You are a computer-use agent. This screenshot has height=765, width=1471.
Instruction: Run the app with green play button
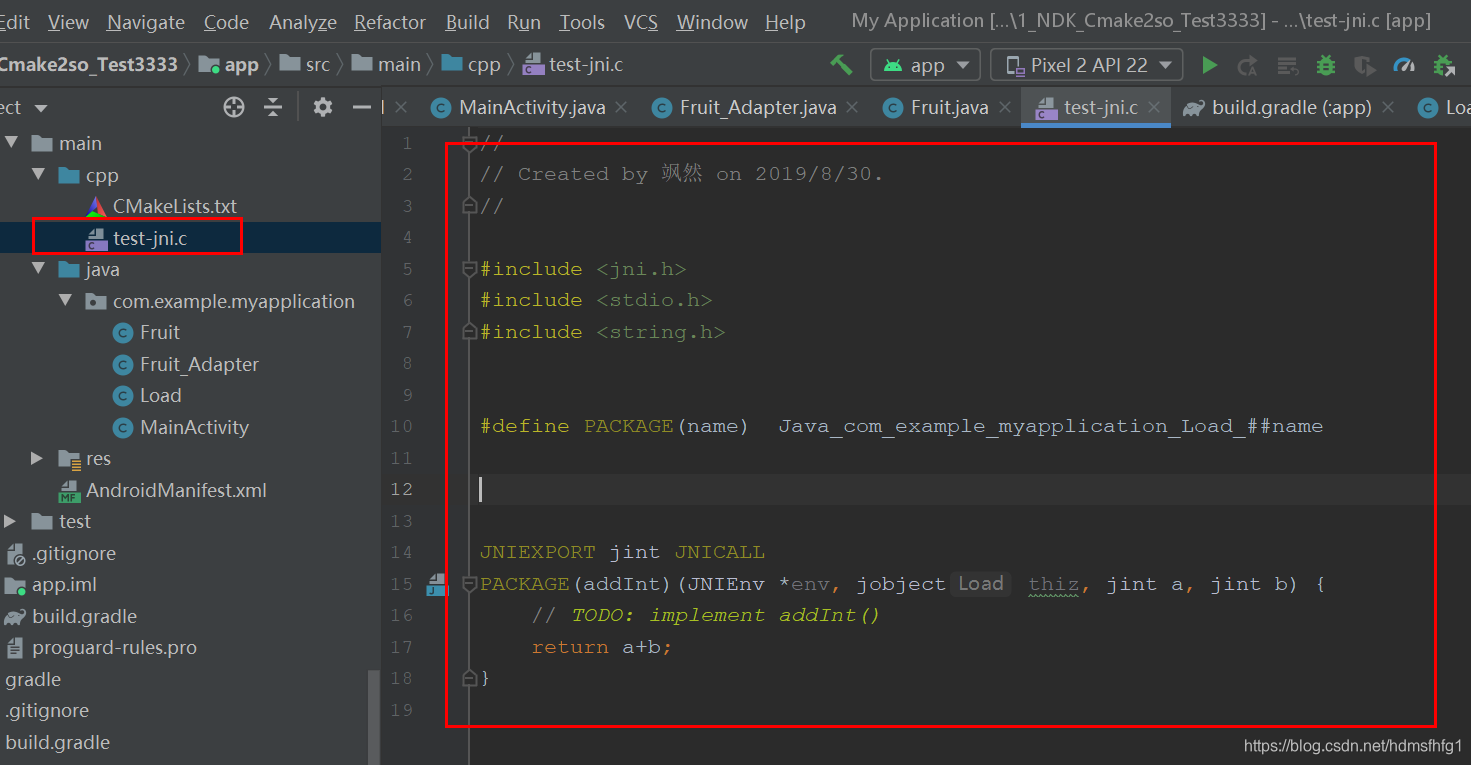click(x=1209, y=65)
